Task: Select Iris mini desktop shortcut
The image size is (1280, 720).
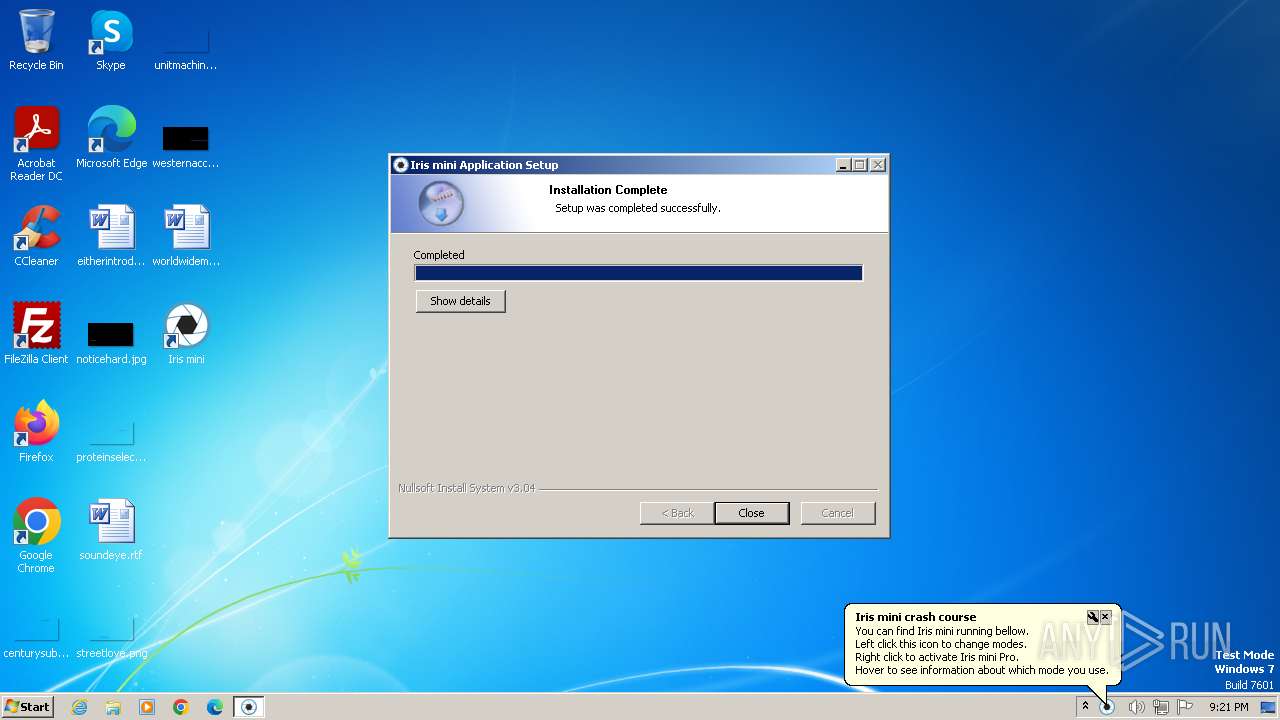Action: click(x=186, y=334)
